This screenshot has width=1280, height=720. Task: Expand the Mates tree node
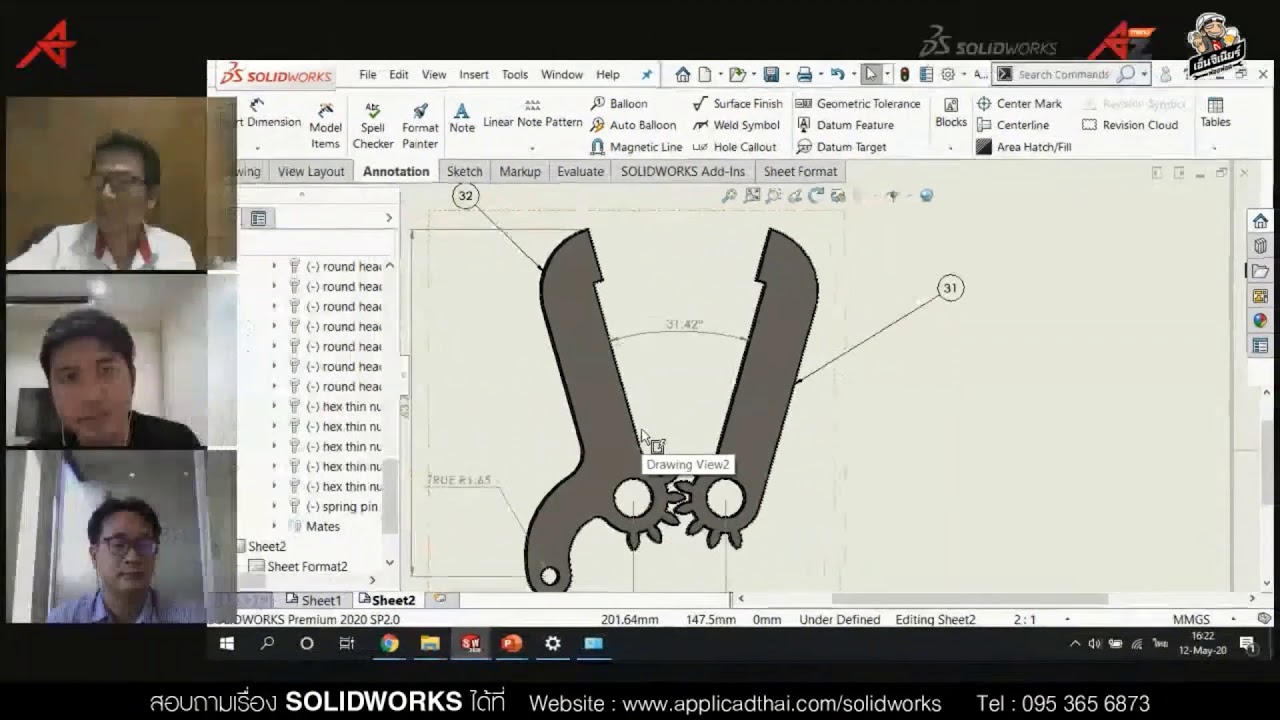[x=274, y=526]
